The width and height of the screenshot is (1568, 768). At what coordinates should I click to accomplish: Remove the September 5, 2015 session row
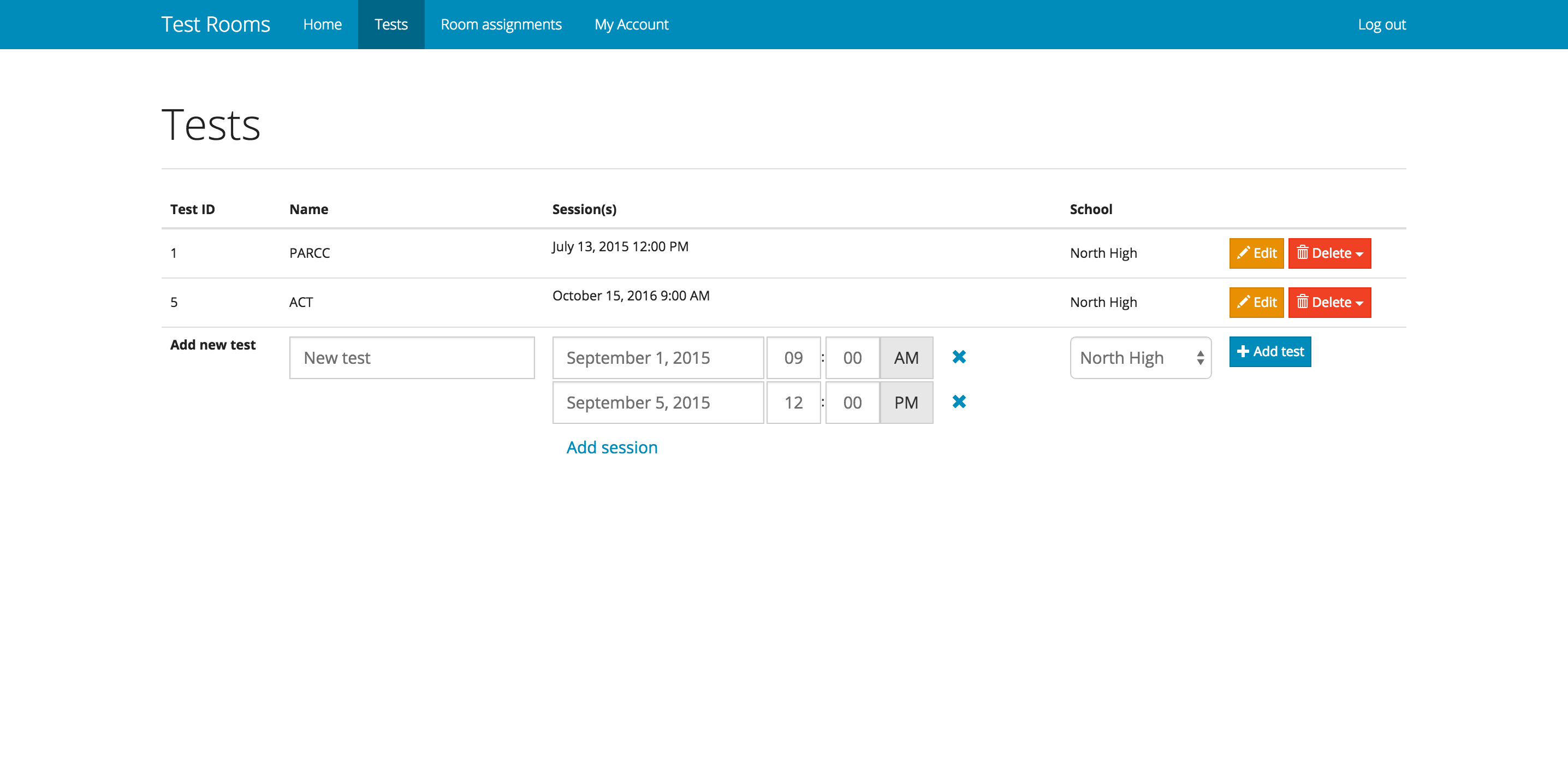pyautogui.click(x=959, y=402)
